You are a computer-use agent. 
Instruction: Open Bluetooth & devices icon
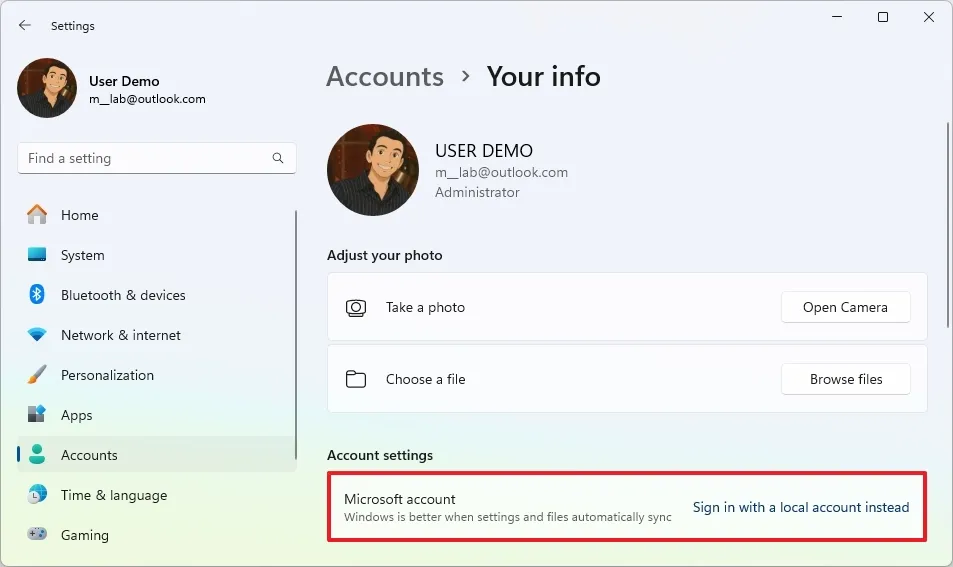[x=37, y=295]
